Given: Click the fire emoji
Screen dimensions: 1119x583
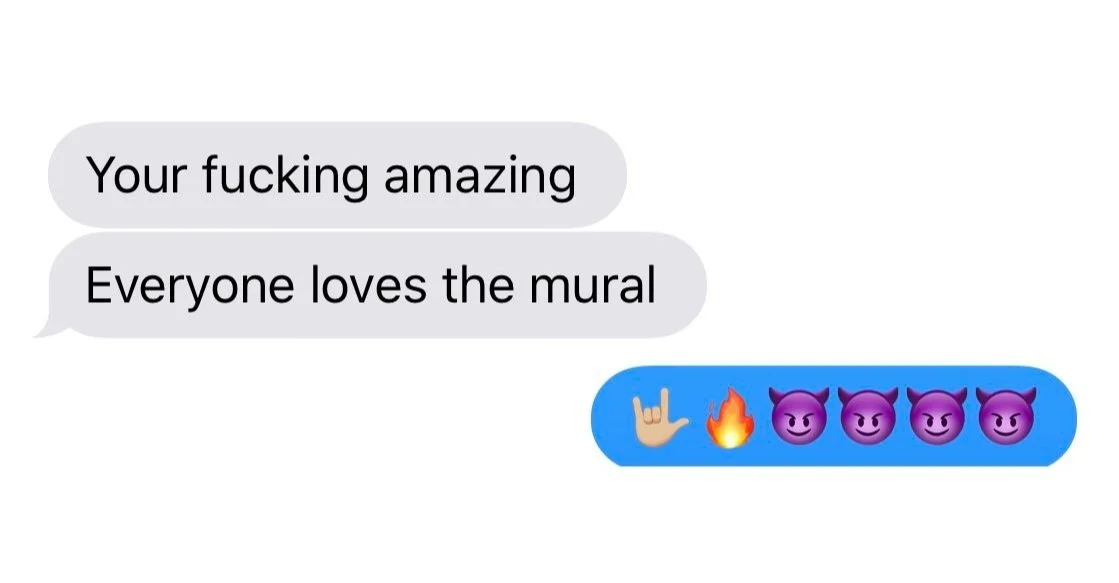Looking at the screenshot, I should 729,417.
